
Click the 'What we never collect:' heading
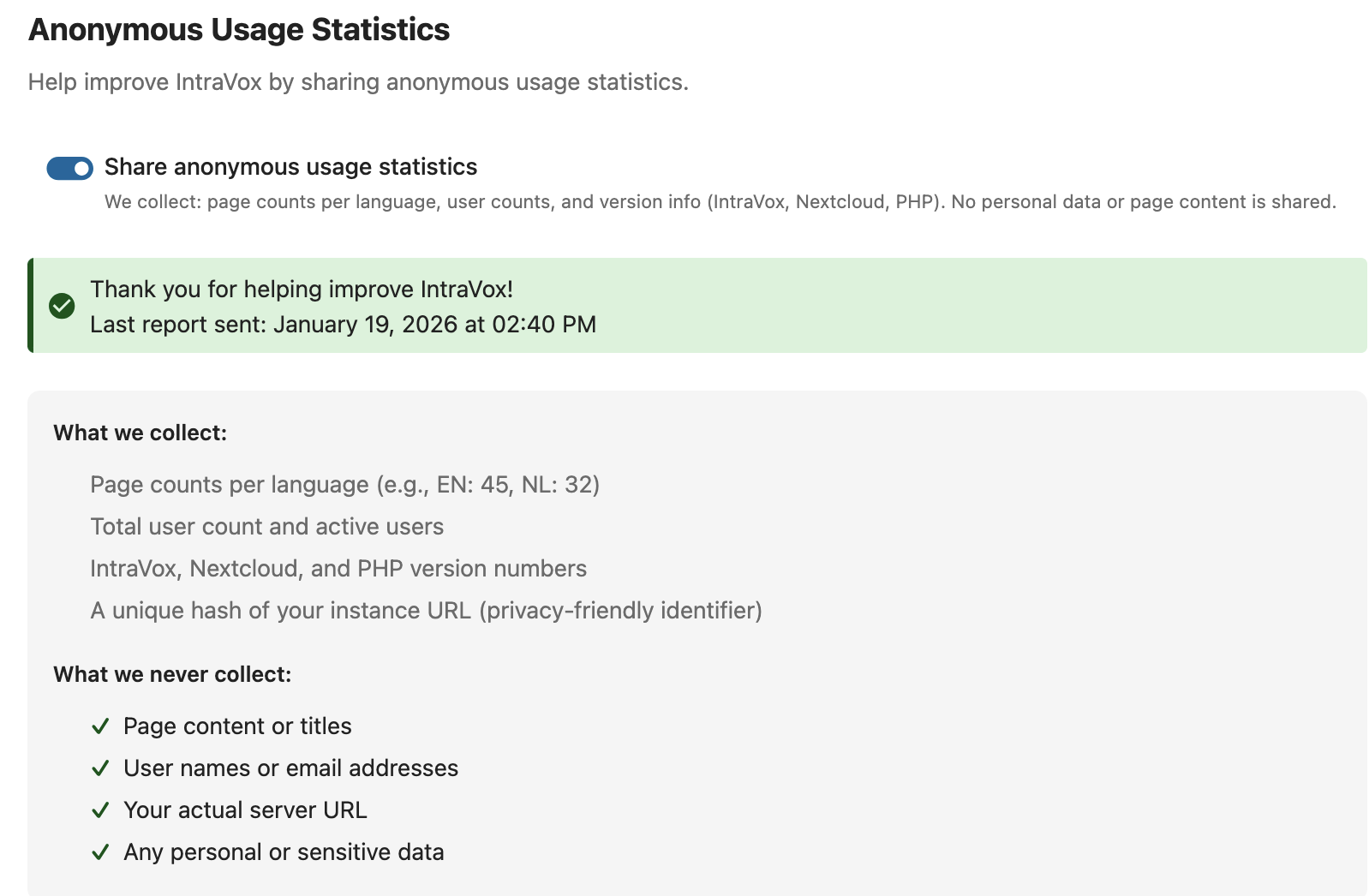172,675
